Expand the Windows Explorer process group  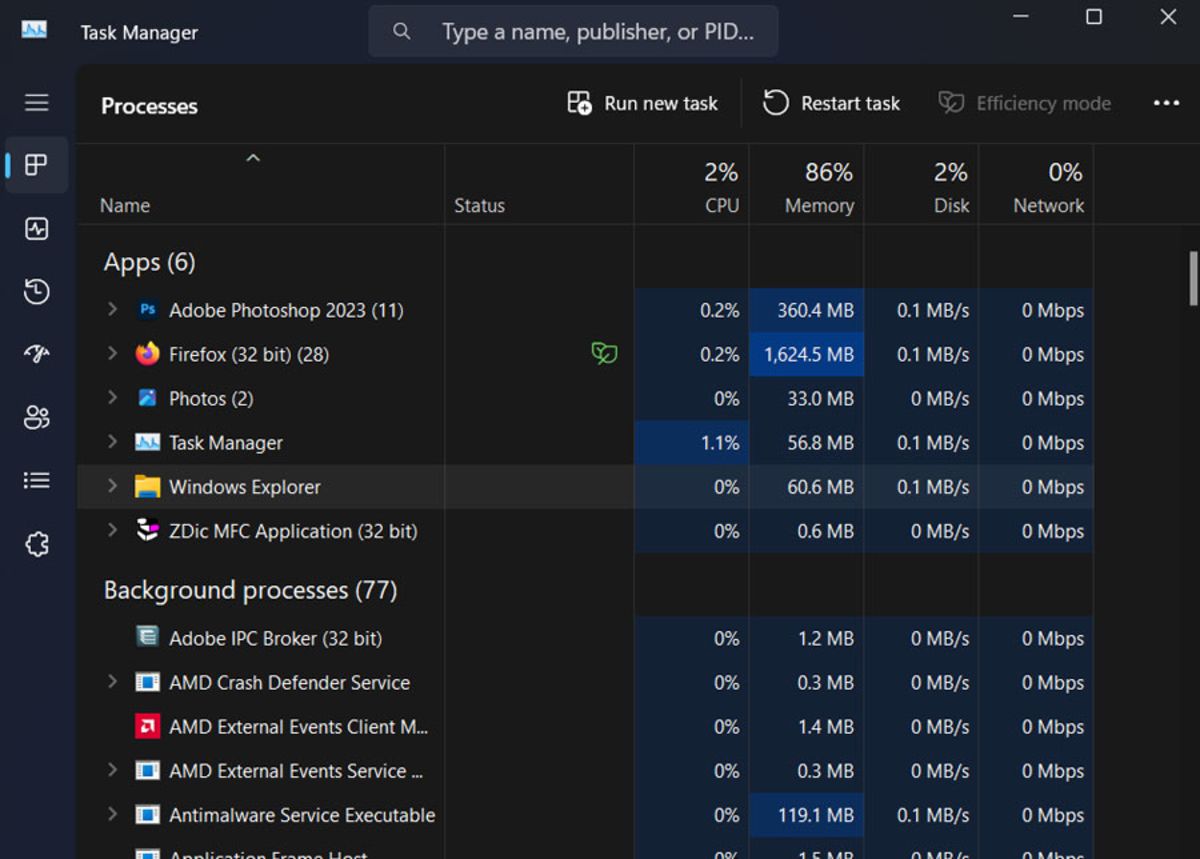coord(112,487)
